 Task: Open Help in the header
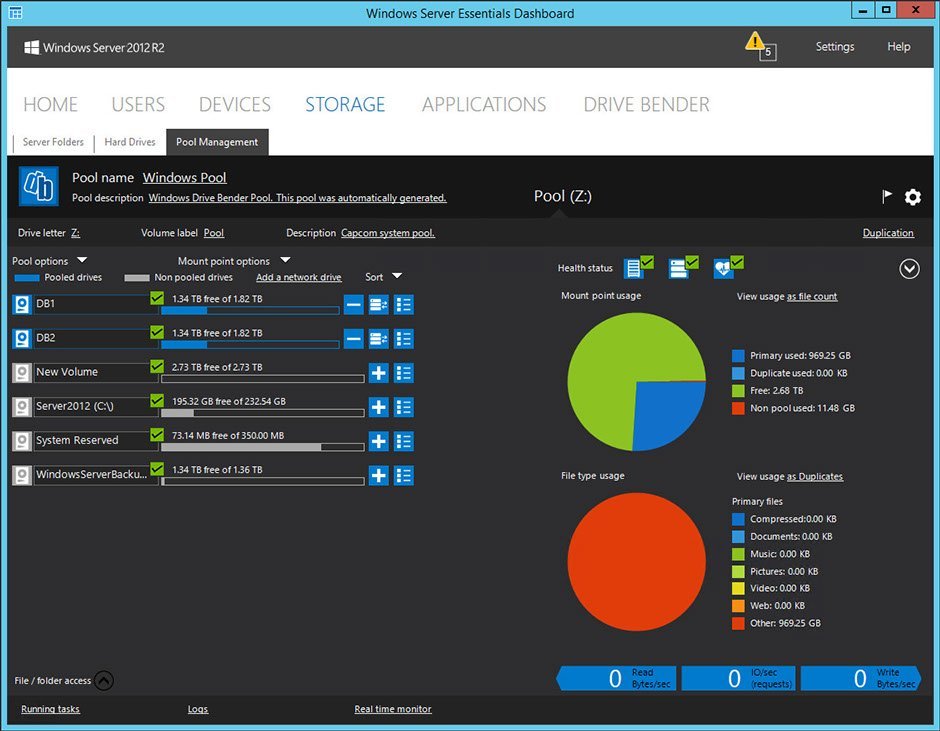pos(899,46)
